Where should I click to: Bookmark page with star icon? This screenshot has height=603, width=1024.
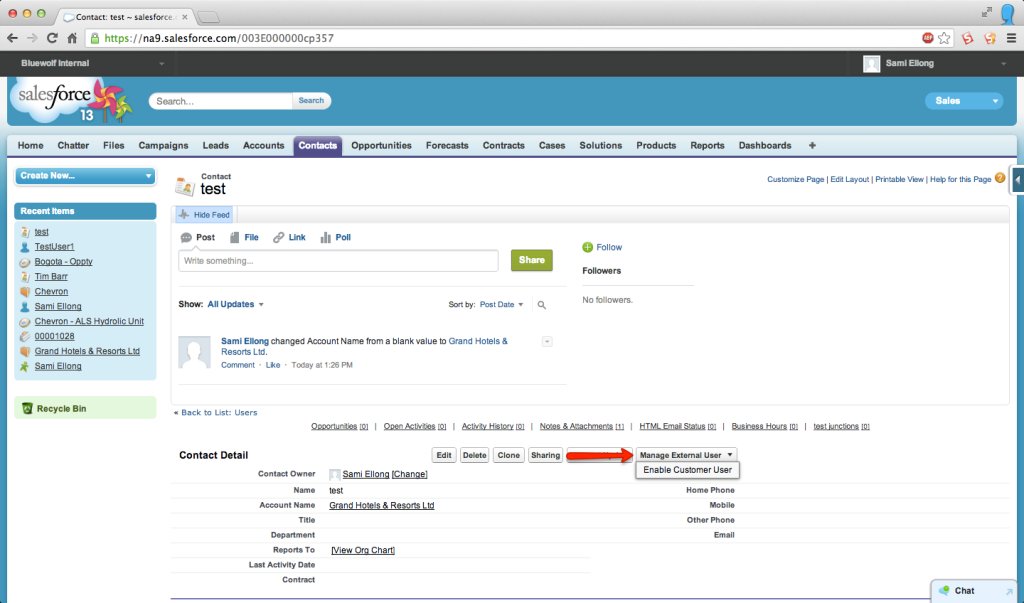pos(944,38)
